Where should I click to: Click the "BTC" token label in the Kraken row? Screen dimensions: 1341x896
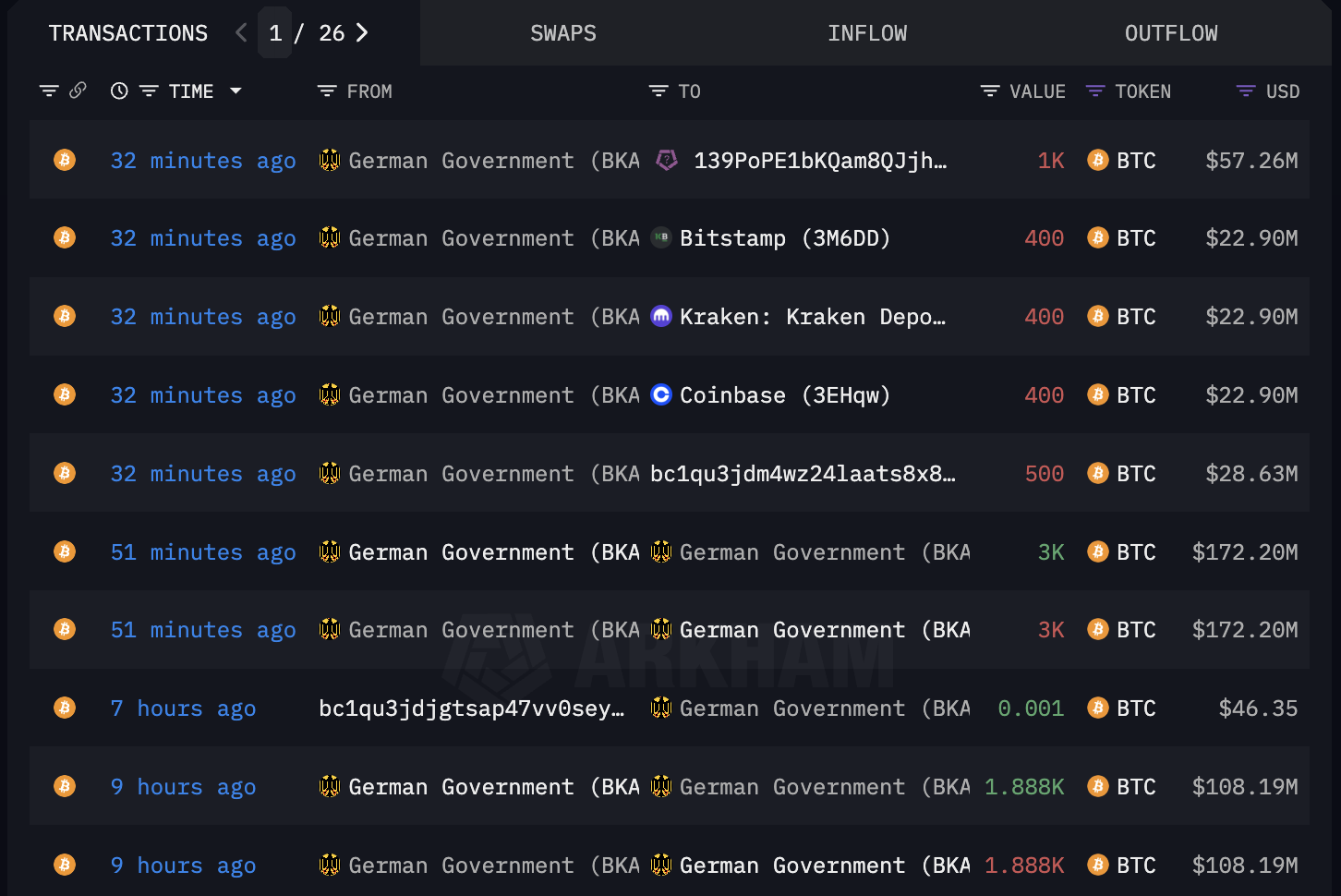(1136, 316)
